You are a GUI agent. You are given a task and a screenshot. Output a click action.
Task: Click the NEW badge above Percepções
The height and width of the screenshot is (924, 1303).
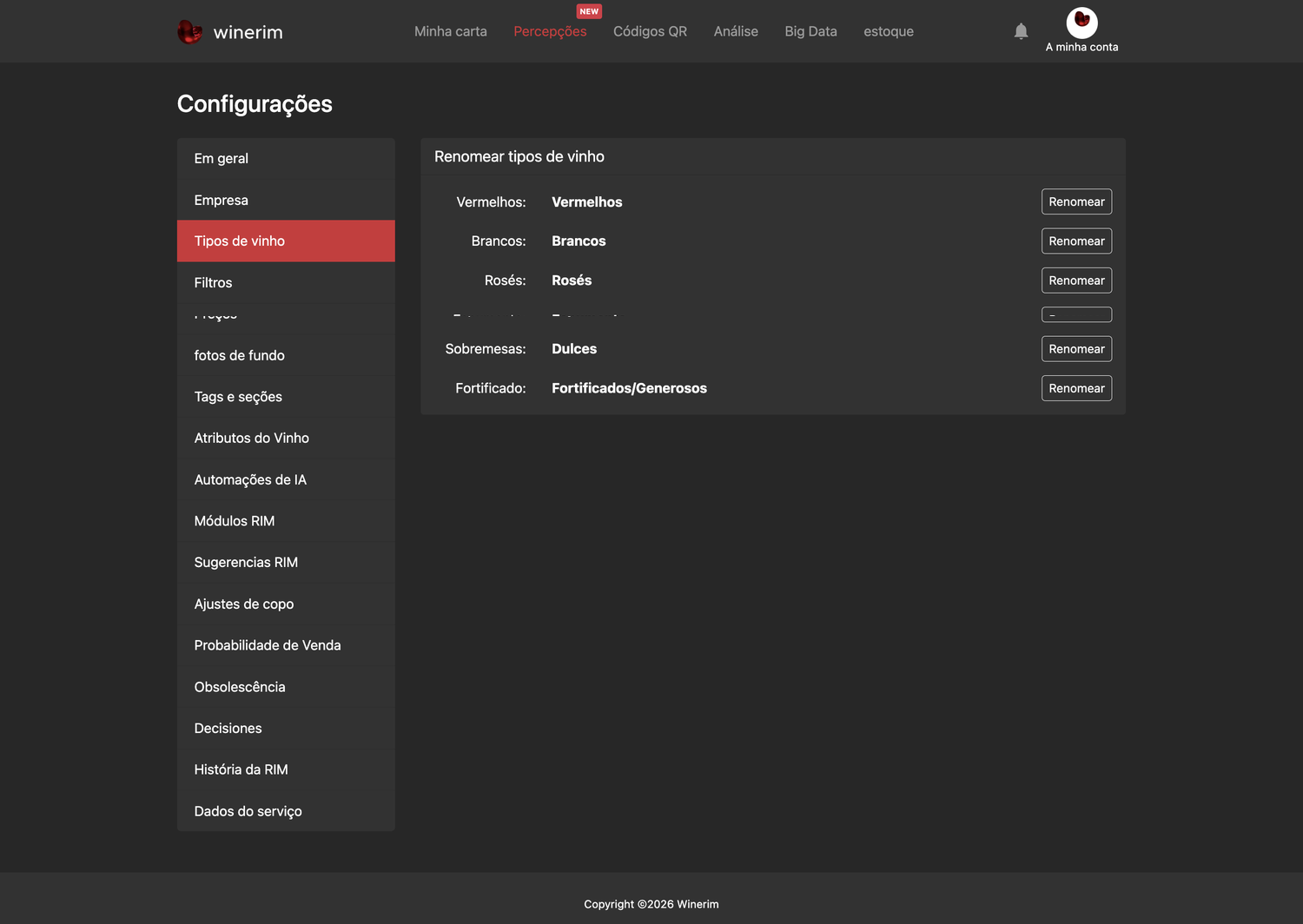click(589, 11)
